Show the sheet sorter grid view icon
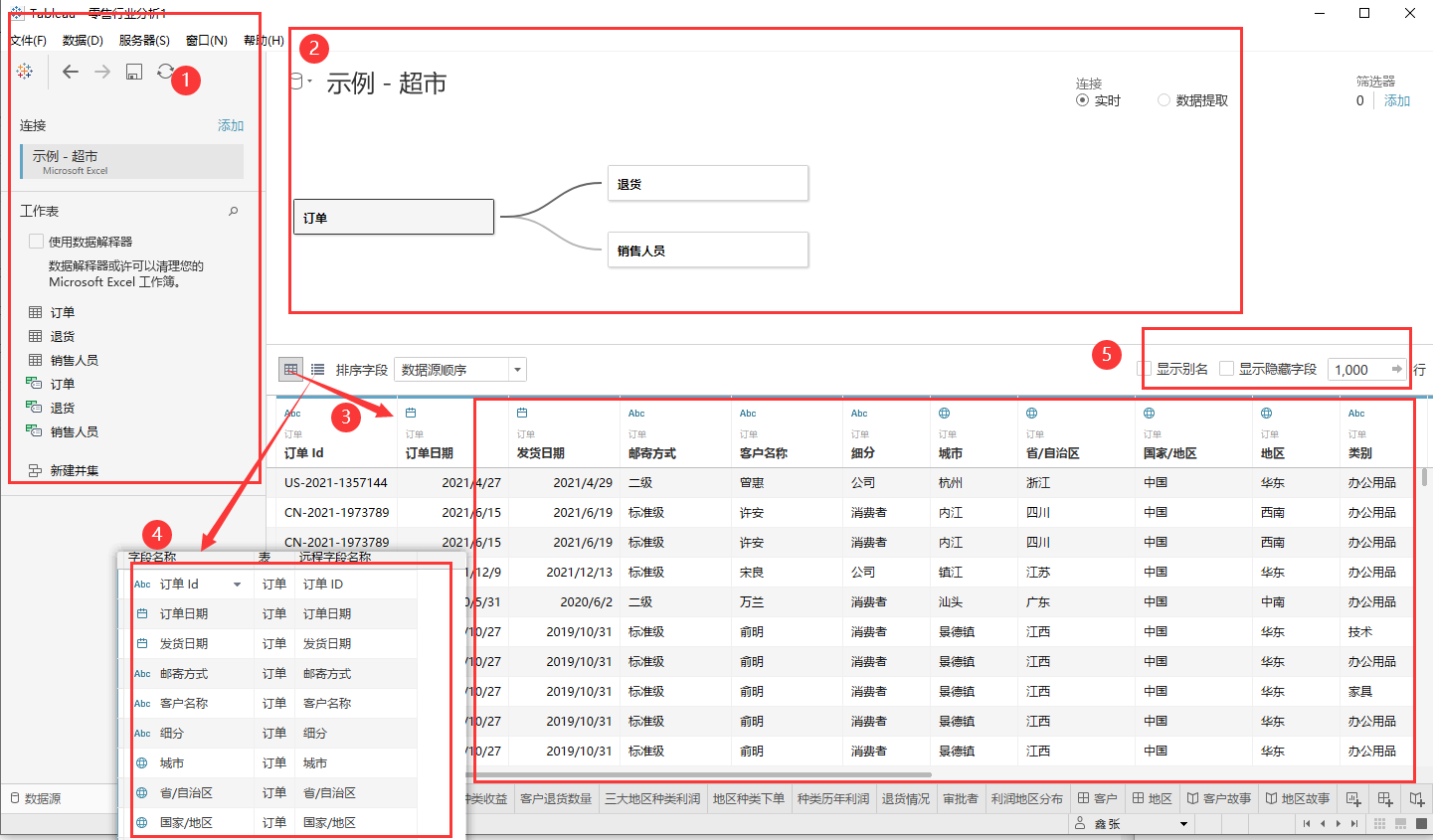1433x840 pixels. pyautogui.click(x=1379, y=824)
